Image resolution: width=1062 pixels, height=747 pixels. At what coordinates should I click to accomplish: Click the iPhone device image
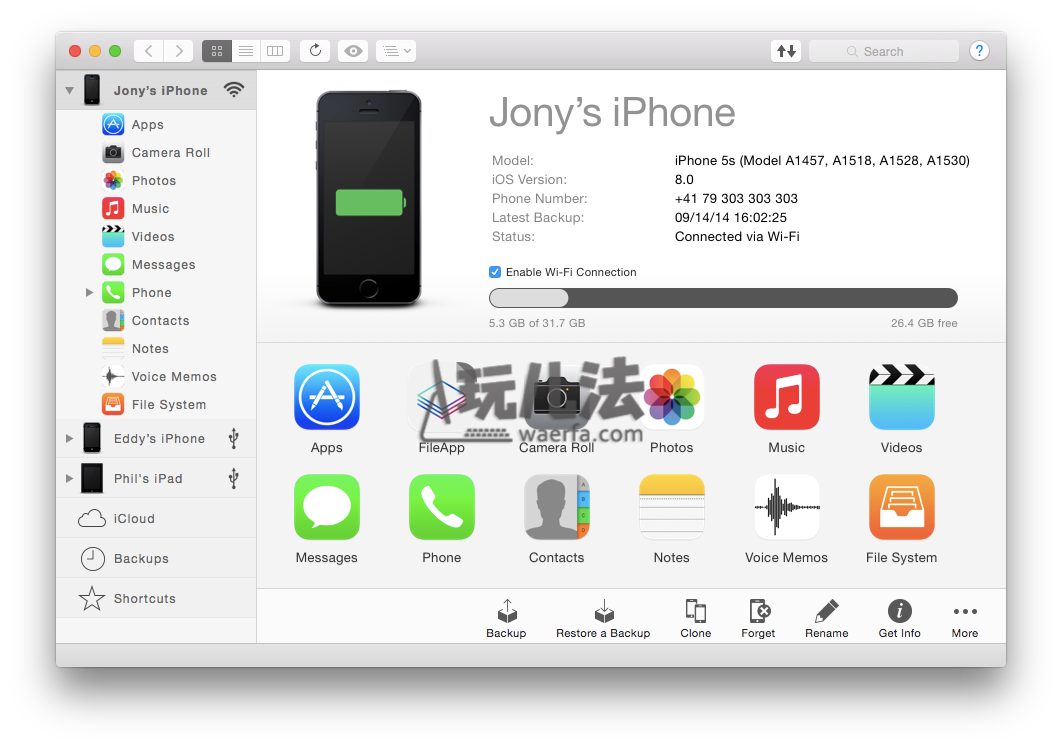click(369, 198)
